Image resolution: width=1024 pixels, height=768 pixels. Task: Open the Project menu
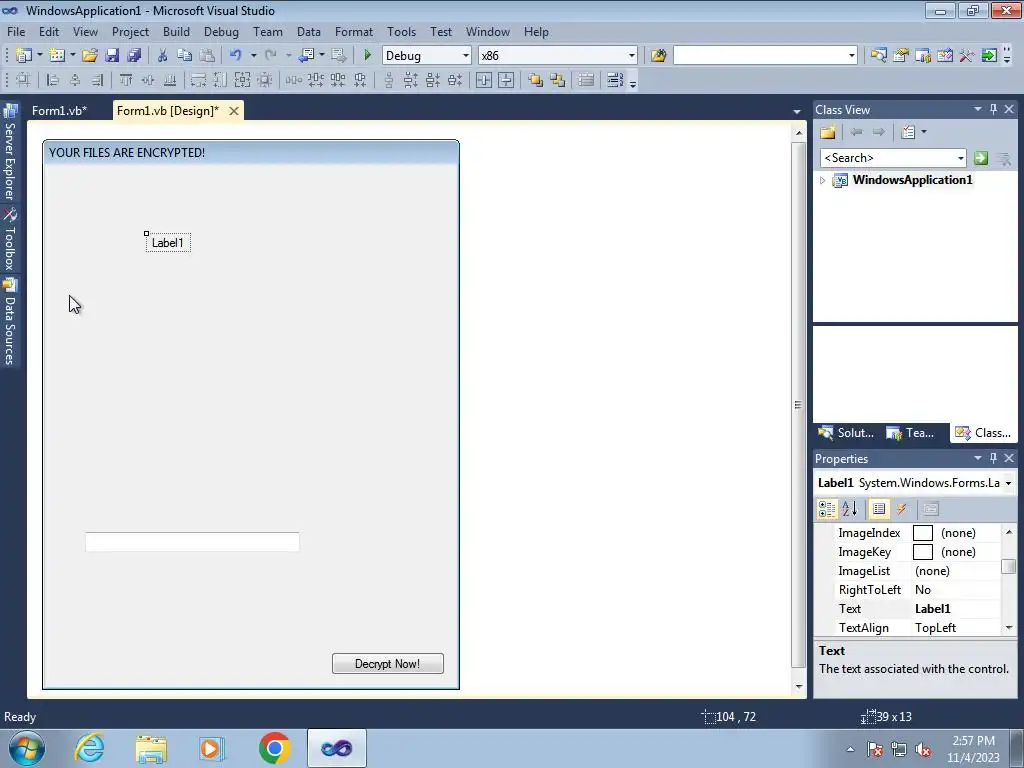[x=130, y=31]
